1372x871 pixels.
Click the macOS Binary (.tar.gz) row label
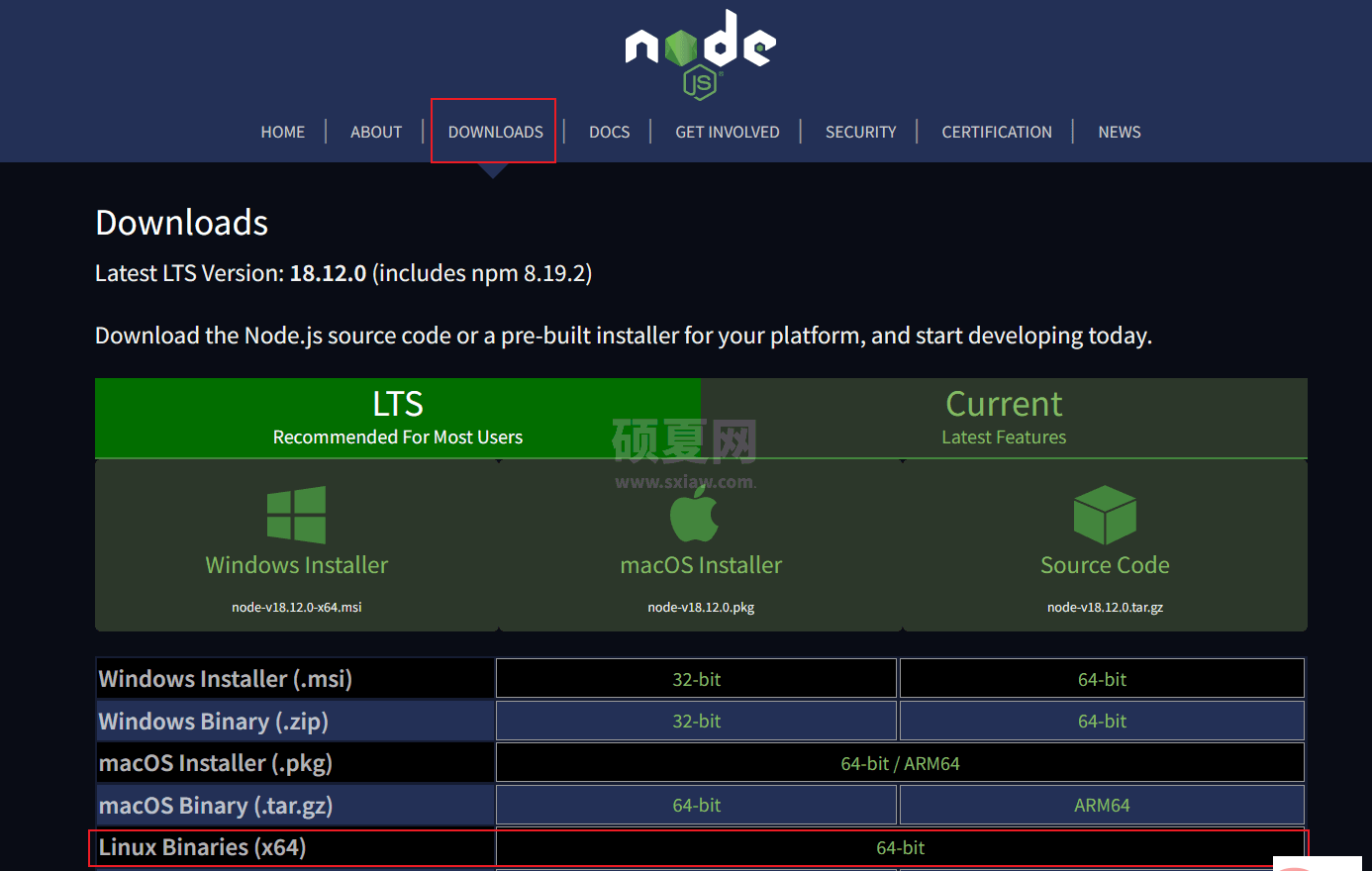click(216, 806)
